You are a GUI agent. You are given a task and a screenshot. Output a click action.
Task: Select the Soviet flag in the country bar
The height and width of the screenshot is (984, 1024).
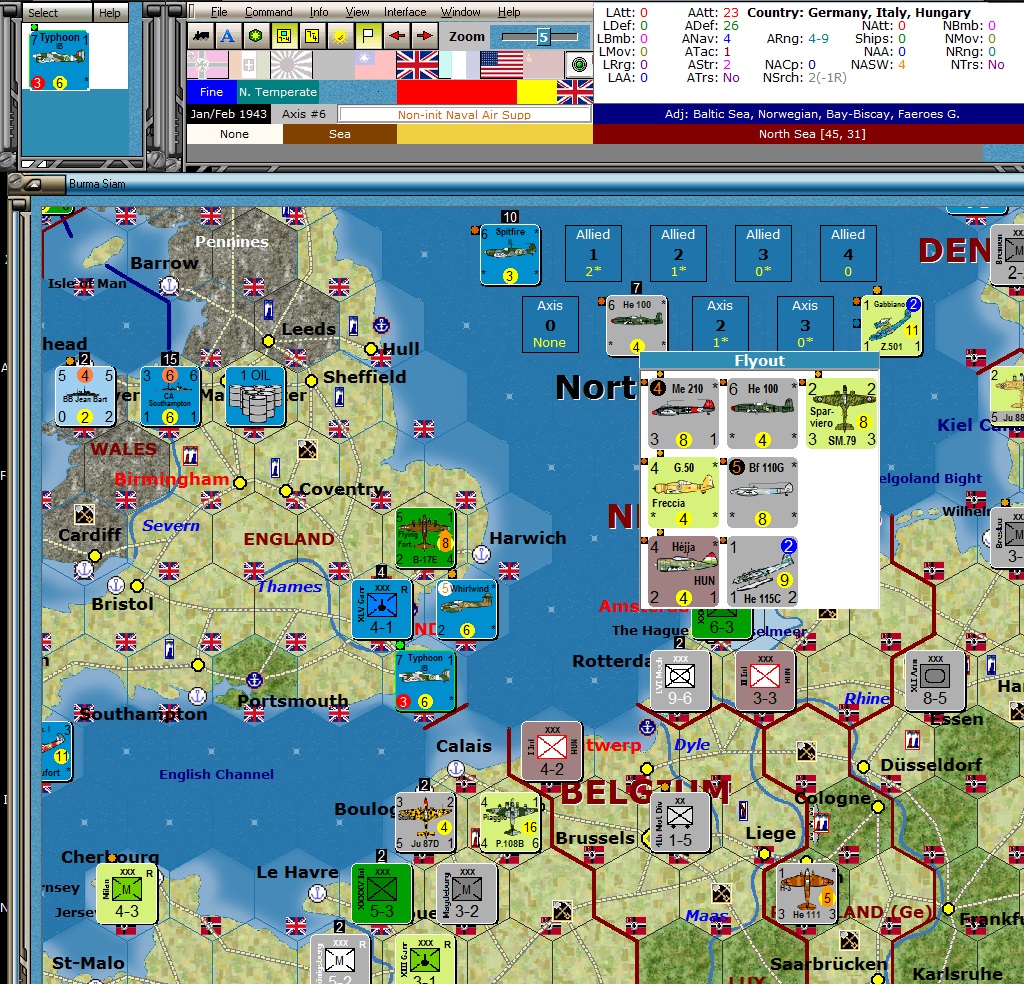point(543,65)
